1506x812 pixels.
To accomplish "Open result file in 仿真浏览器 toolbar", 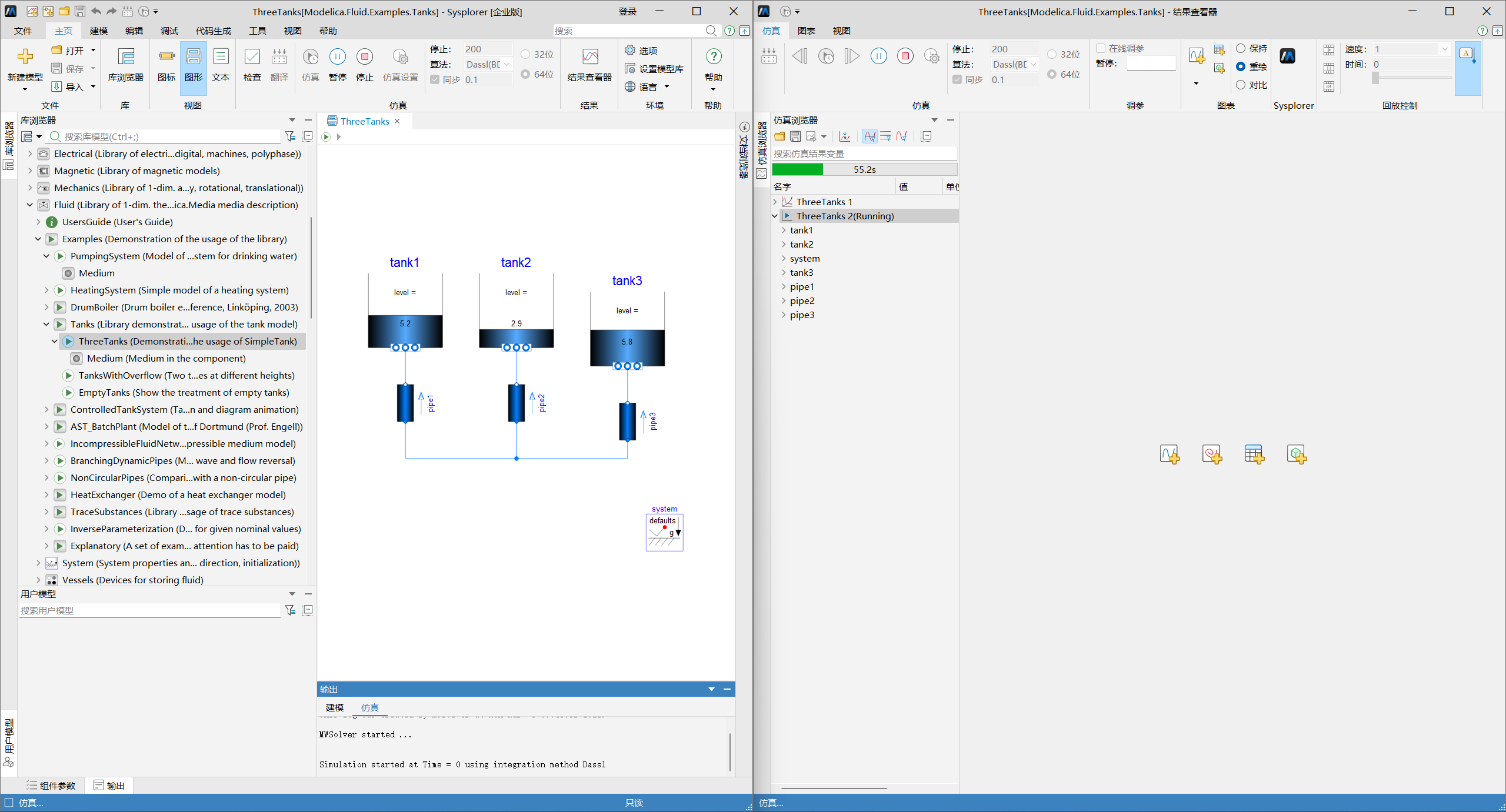I will click(x=779, y=136).
